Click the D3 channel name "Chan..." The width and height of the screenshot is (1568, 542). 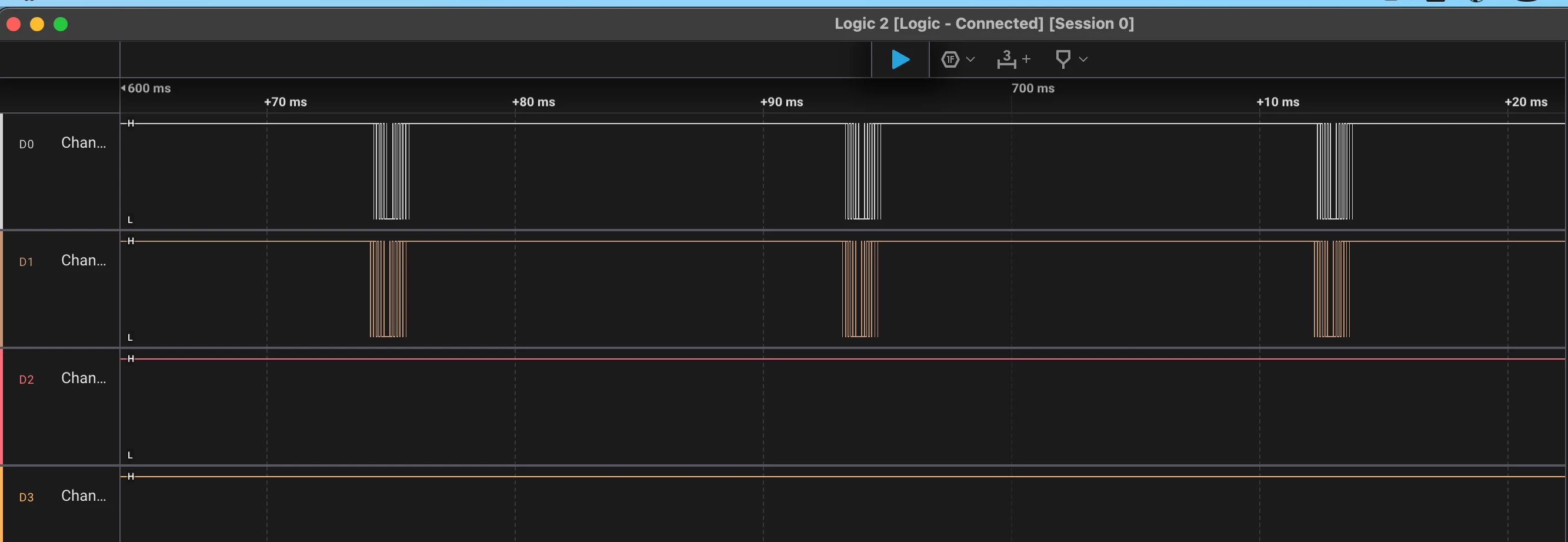click(84, 495)
